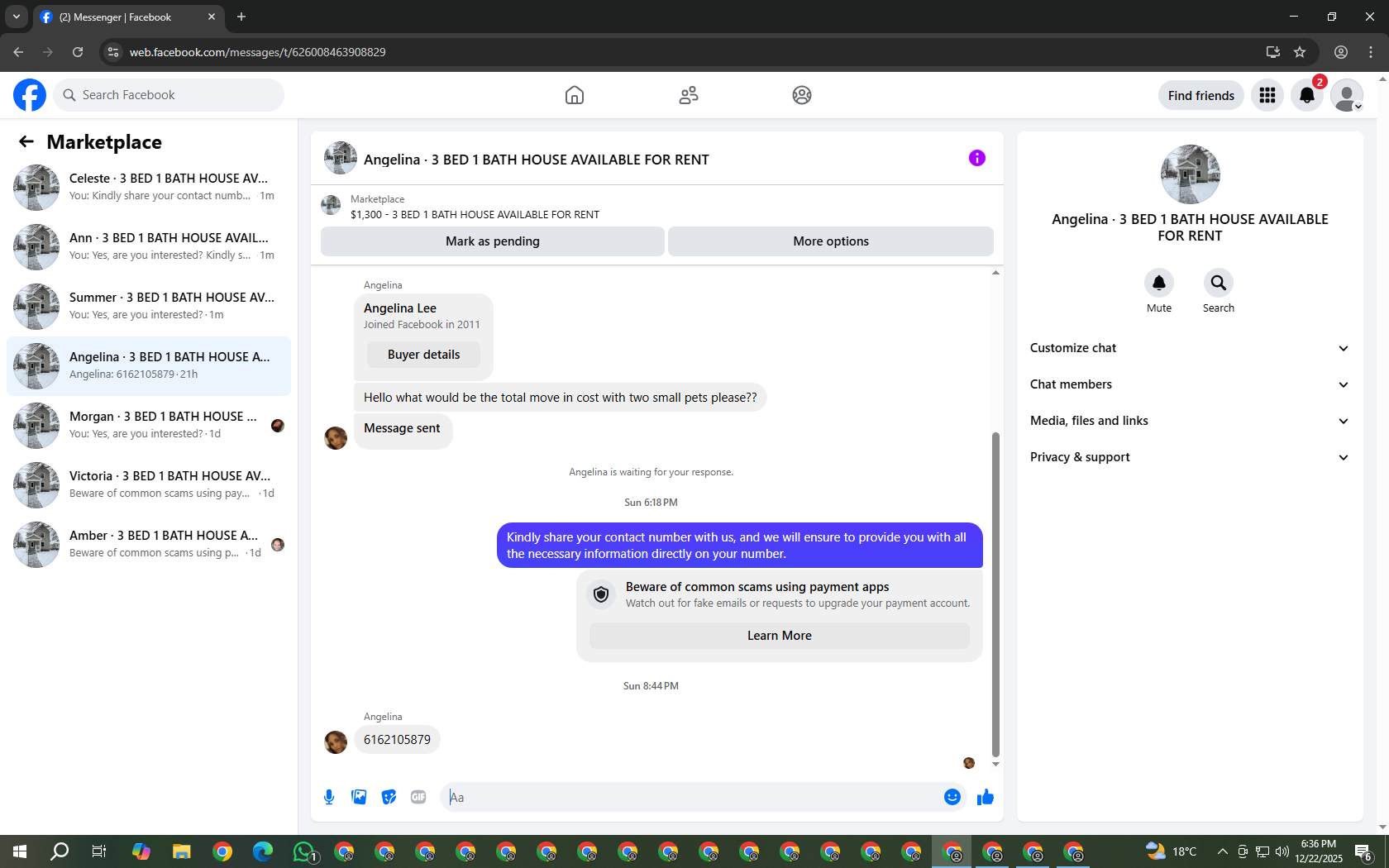1389x868 pixels.
Task: Open the Summer conversation
Action: point(149,307)
